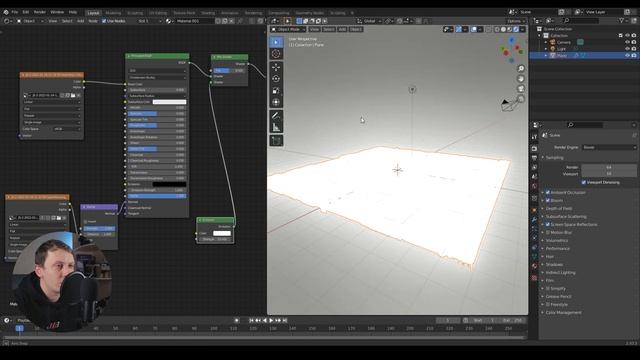Screen dimensions: 640x360
Task: Enable the Motion Blur checkbox
Action: point(548,232)
